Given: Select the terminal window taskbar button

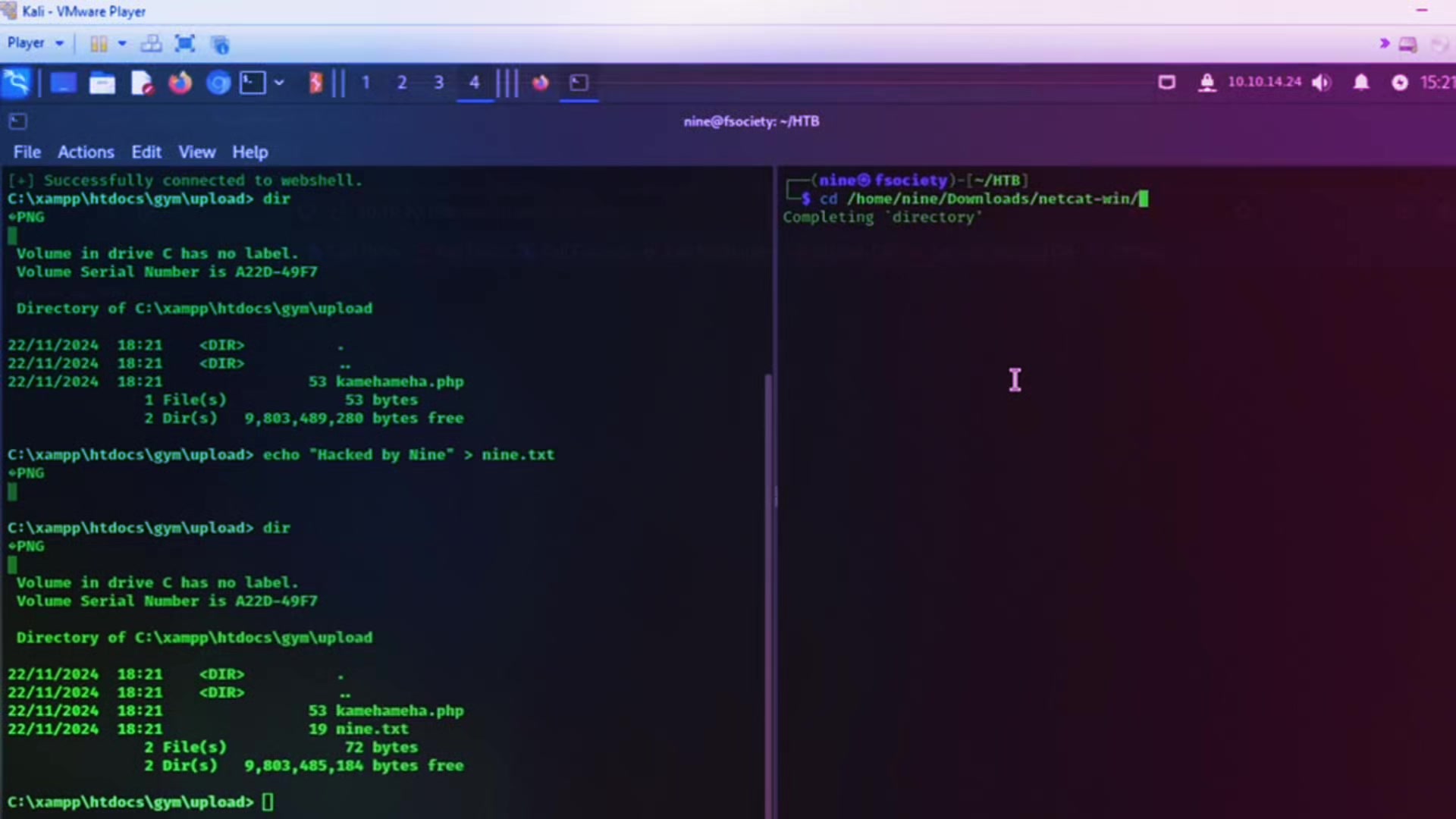Looking at the screenshot, I should tap(579, 83).
